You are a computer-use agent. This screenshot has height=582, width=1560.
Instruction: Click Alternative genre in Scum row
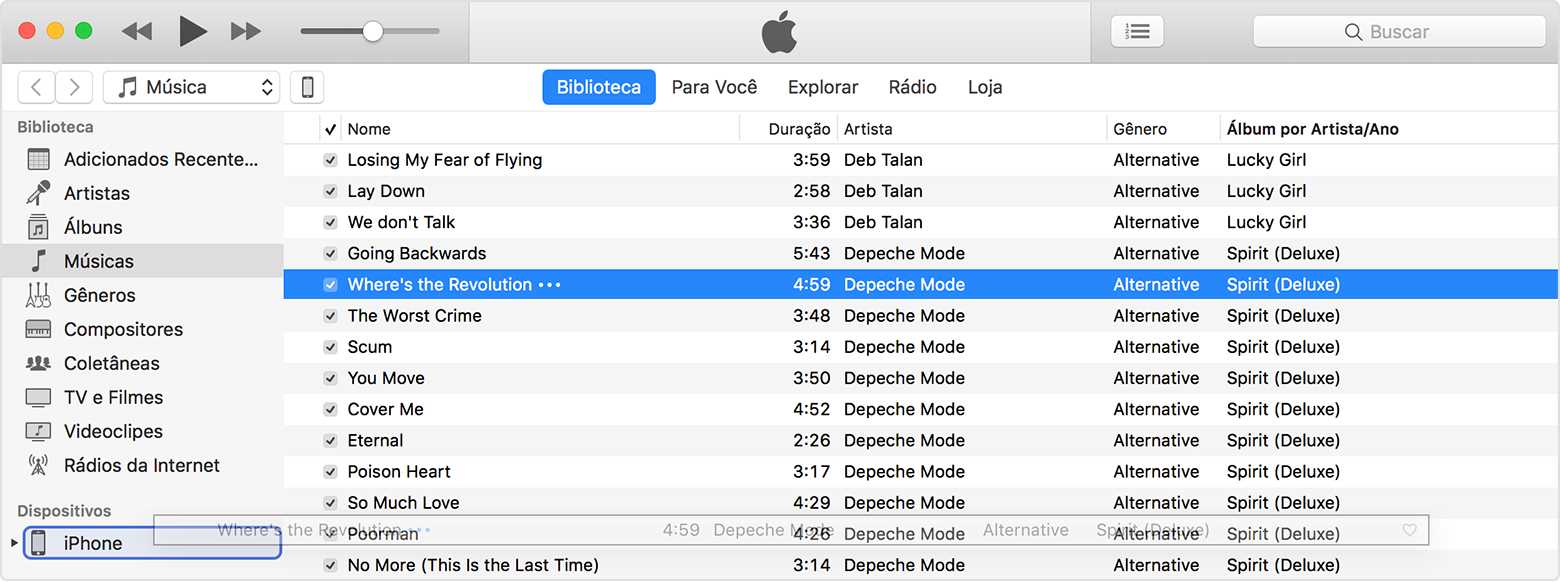click(x=1156, y=347)
